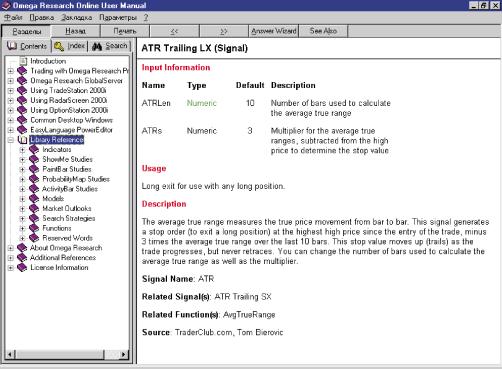502x369 pixels.
Task: Open the Answer Wizard
Action: [274, 31]
